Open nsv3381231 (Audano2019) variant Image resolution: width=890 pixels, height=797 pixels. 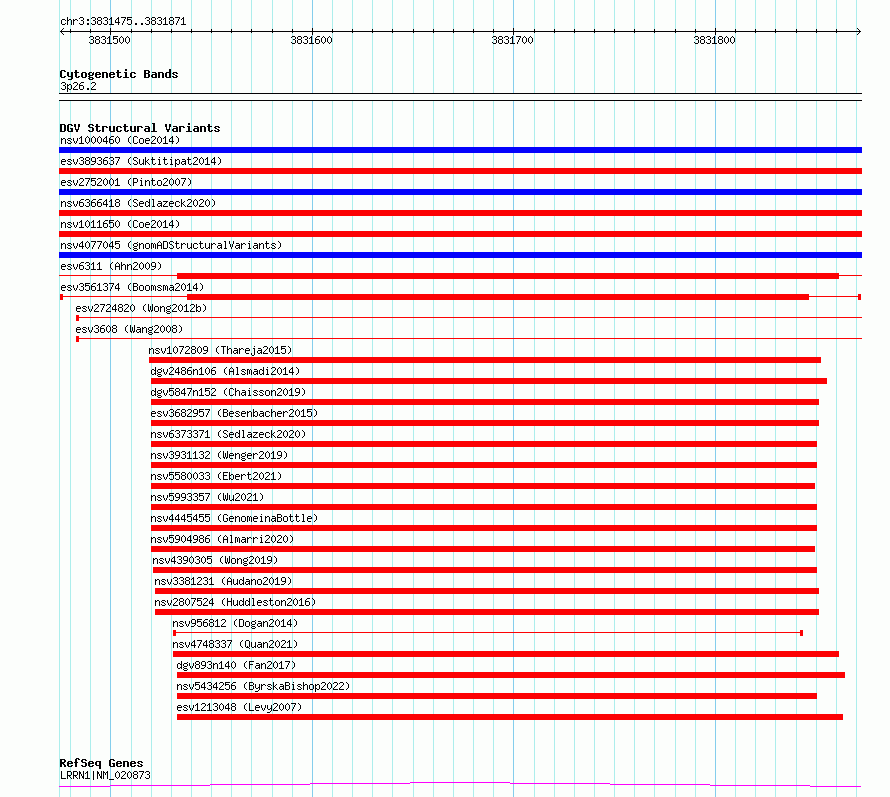(x=223, y=581)
